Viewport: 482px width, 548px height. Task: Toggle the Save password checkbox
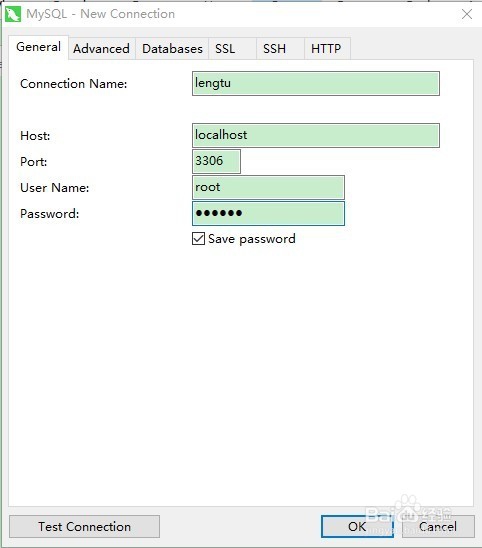click(x=198, y=239)
